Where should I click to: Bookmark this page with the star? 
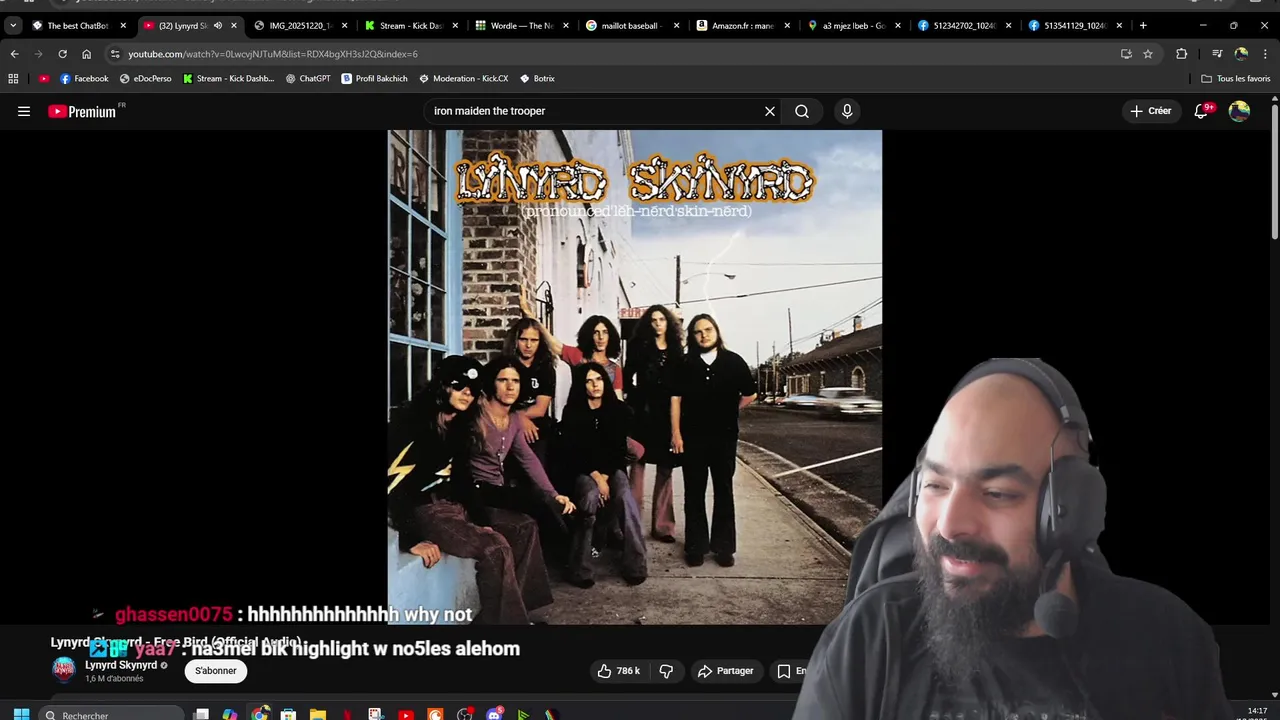(x=1148, y=54)
